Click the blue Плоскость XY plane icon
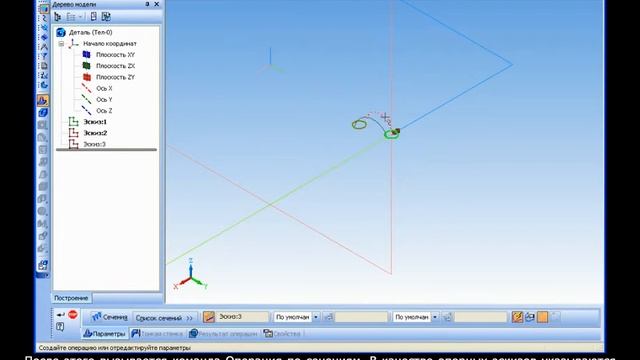Image resolution: width=640 pixels, height=360 pixels. (86, 54)
